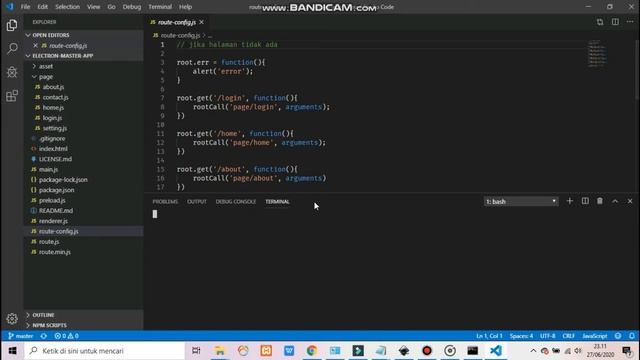Open the Debug menu
640x360 pixels.
pos(132,7)
